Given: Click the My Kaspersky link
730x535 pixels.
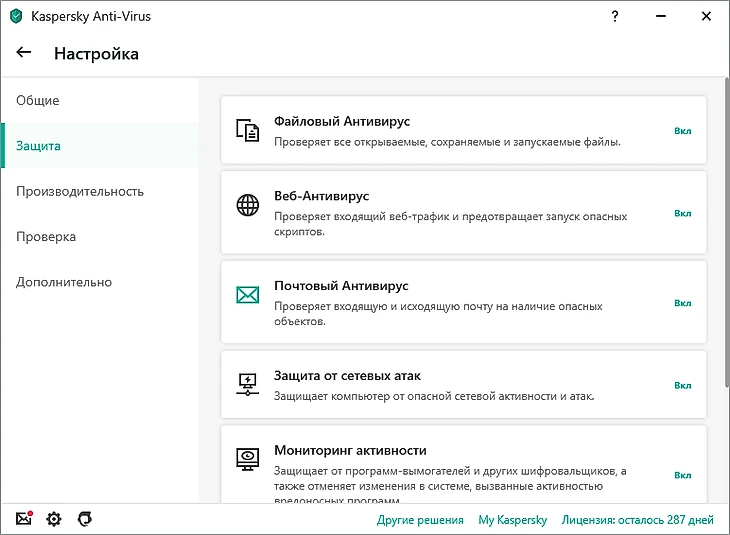Looking at the screenshot, I should tap(512, 520).
